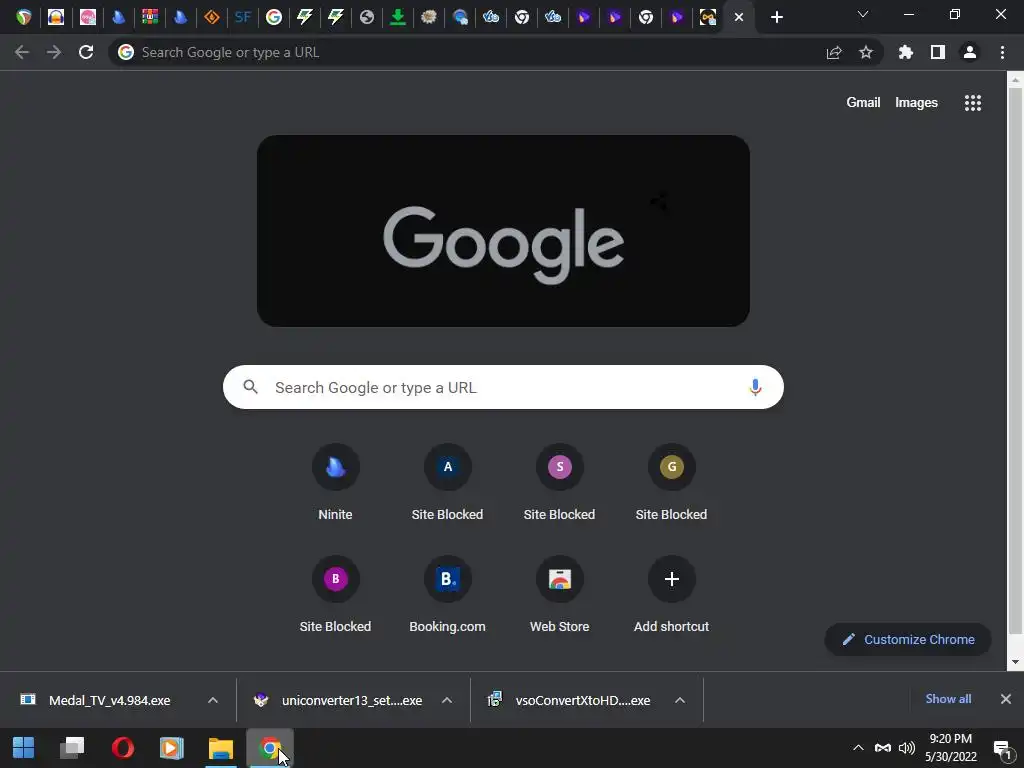The width and height of the screenshot is (1024, 768).
Task: Switch to the Audacity headphones tab
Action: (x=56, y=17)
